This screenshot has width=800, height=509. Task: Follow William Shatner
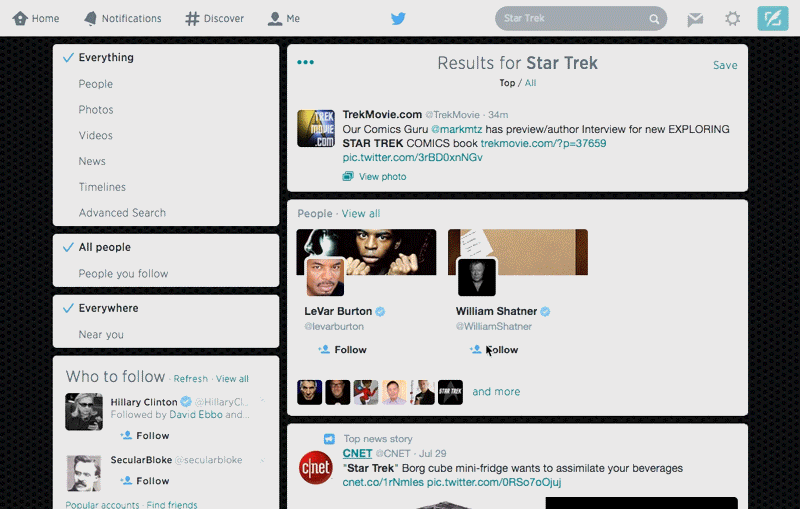pyautogui.click(x=494, y=350)
